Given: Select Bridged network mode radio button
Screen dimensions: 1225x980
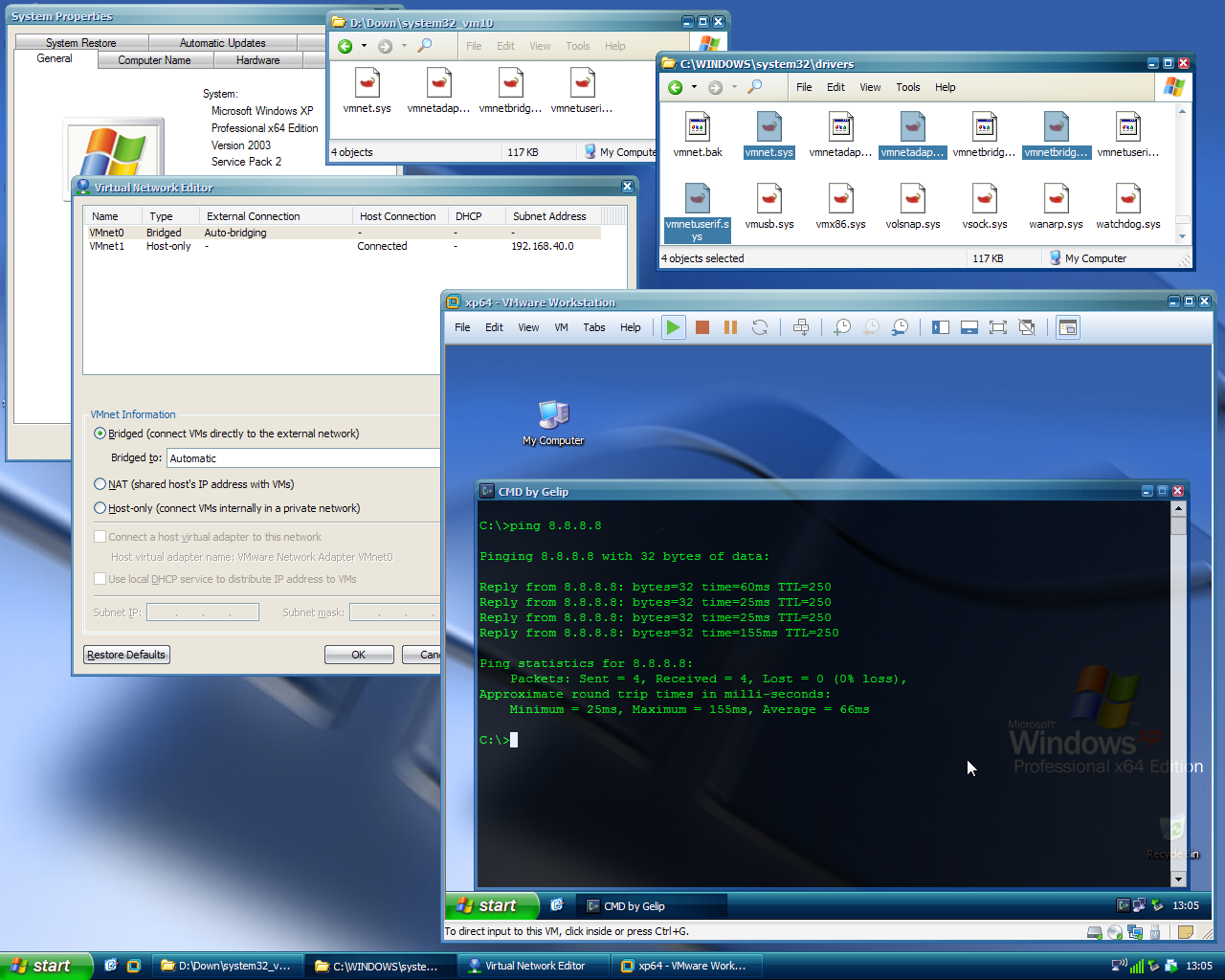Looking at the screenshot, I should click(x=100, y=434).
